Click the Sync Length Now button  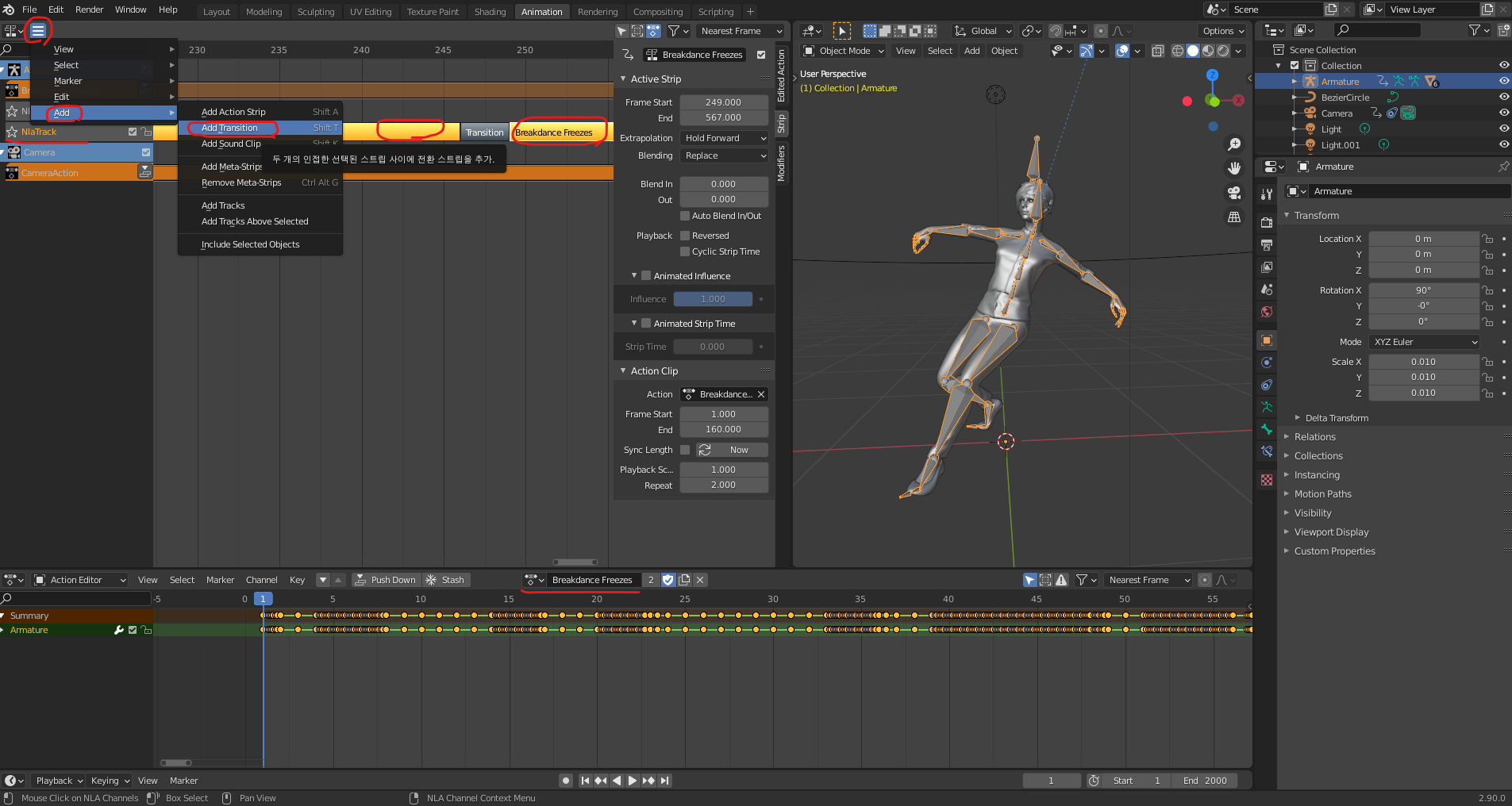tap(732, 450)
